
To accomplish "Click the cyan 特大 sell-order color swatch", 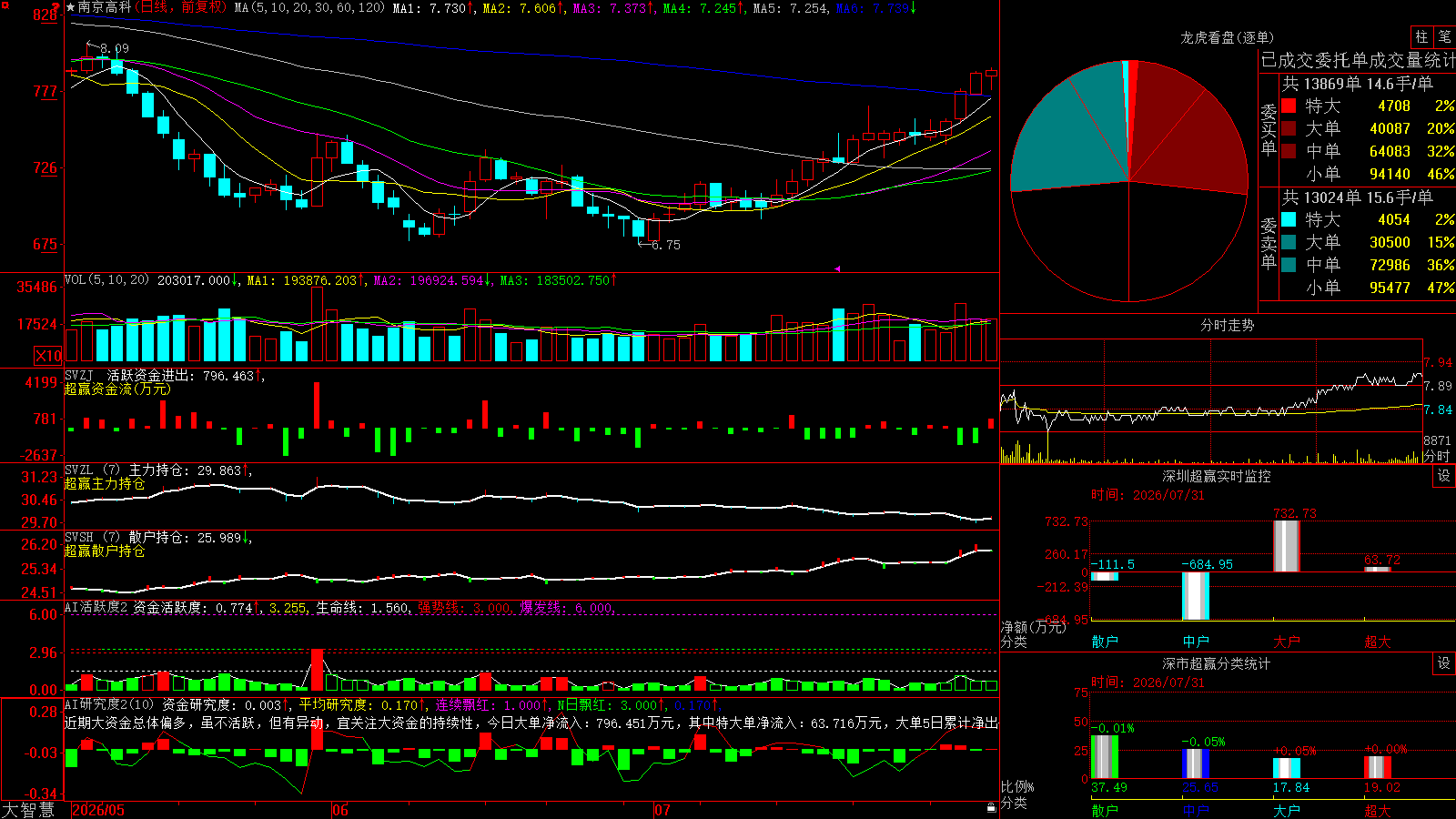I will coord(1289,219).
